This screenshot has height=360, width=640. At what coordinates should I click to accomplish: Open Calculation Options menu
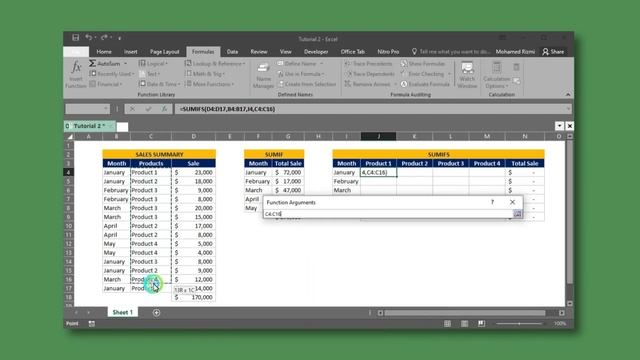[496, 75]
